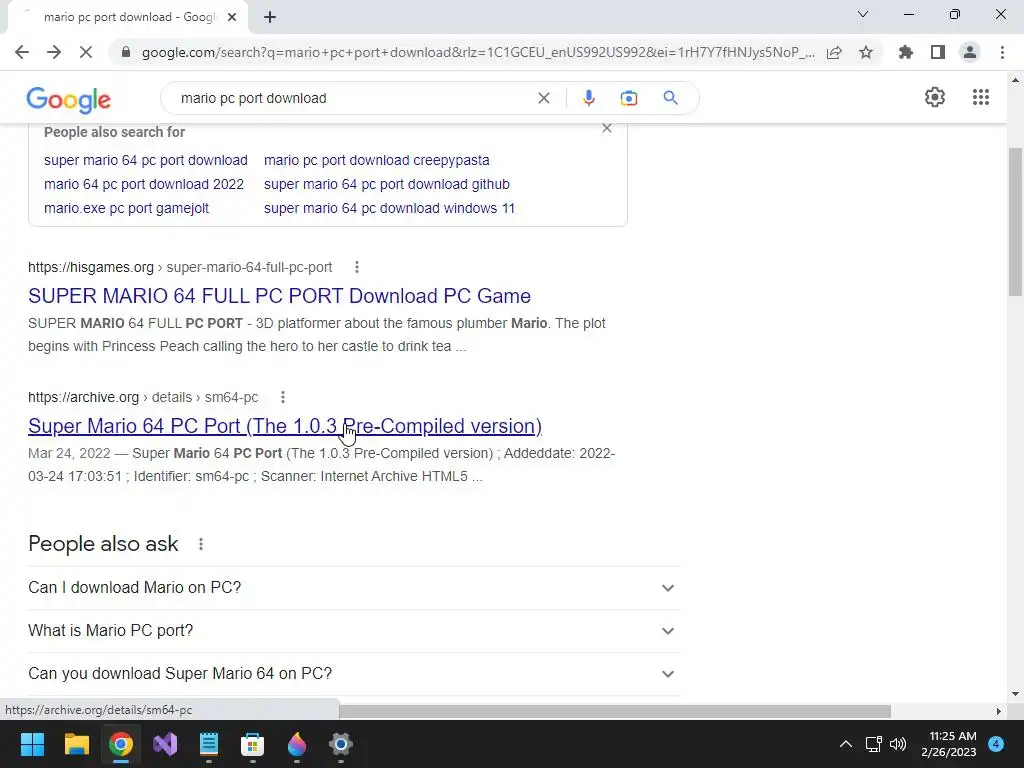This screenshot has width=1024, height=768.
Task: Stop loading the page
Action: [86, 52]
